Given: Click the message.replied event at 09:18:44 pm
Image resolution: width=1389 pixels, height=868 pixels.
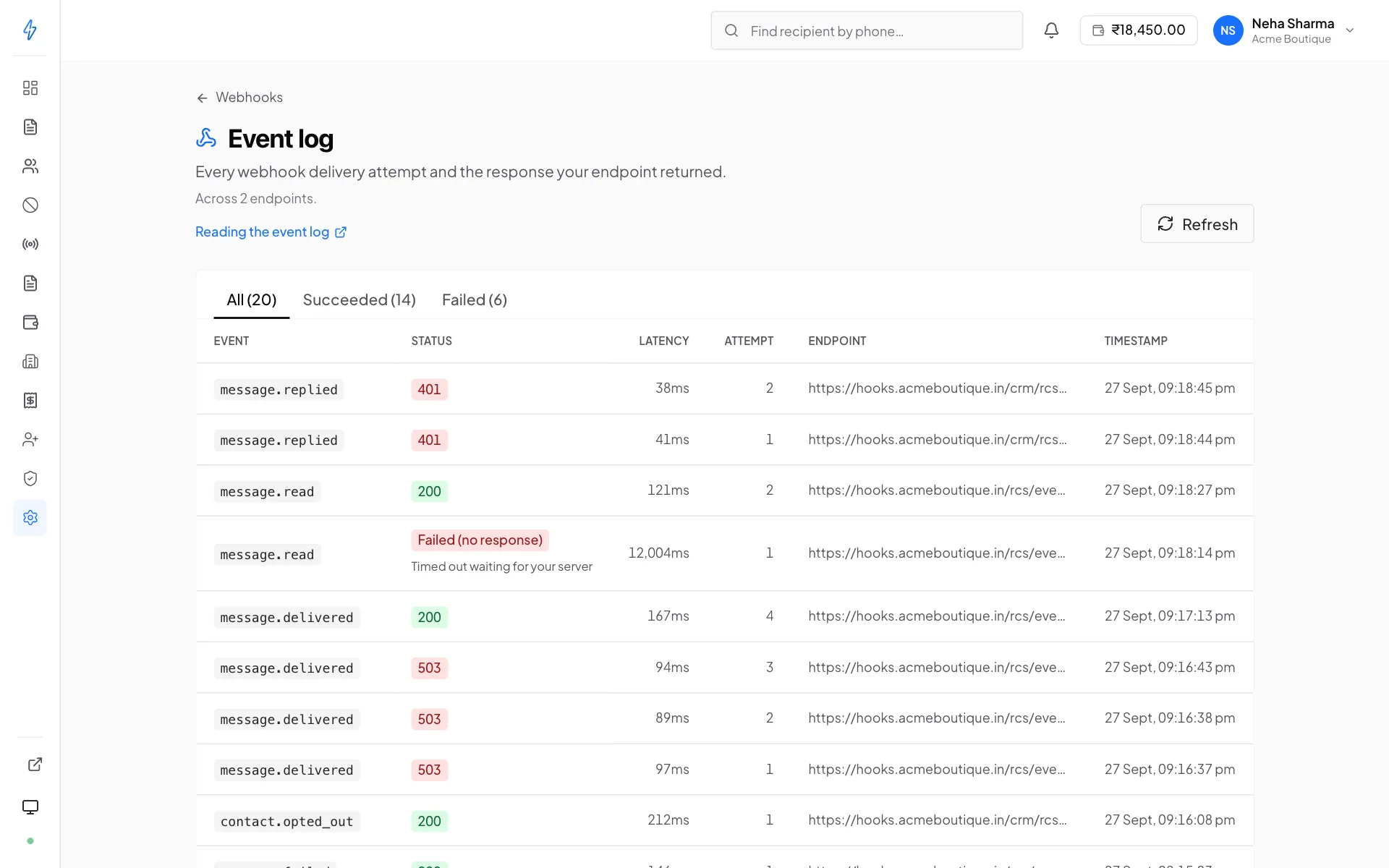Looking at the screenshot, I should (279, 441).
